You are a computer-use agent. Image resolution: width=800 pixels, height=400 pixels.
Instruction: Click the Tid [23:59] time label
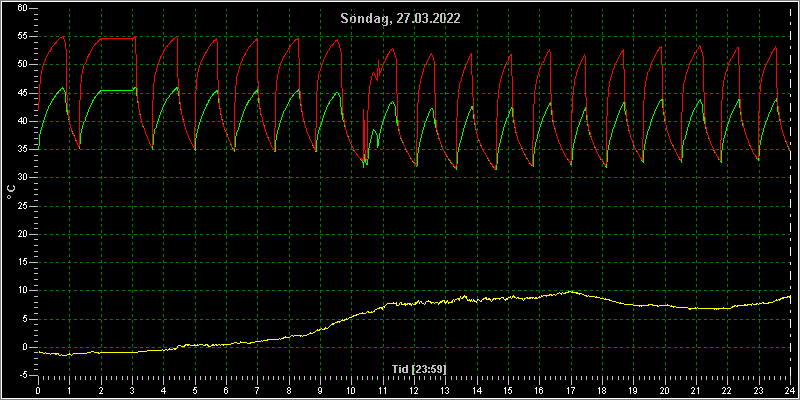click(419, 368)
